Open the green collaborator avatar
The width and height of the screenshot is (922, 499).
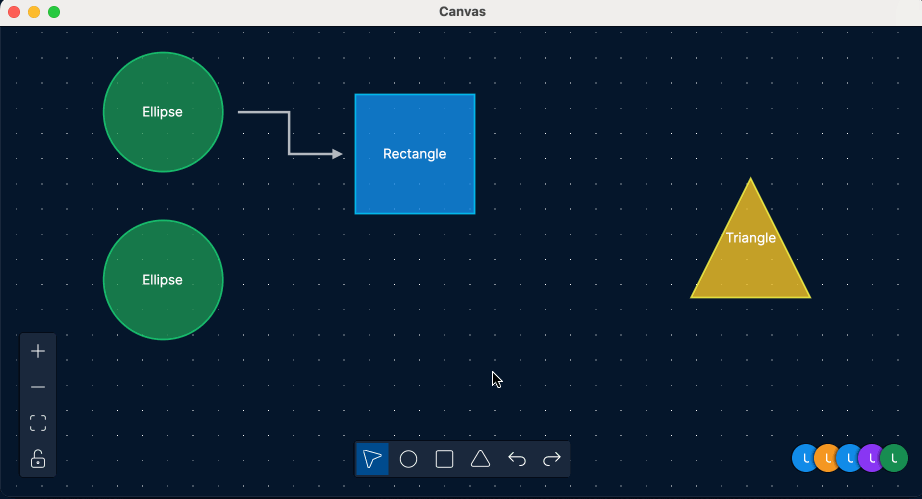click(894, 458)
